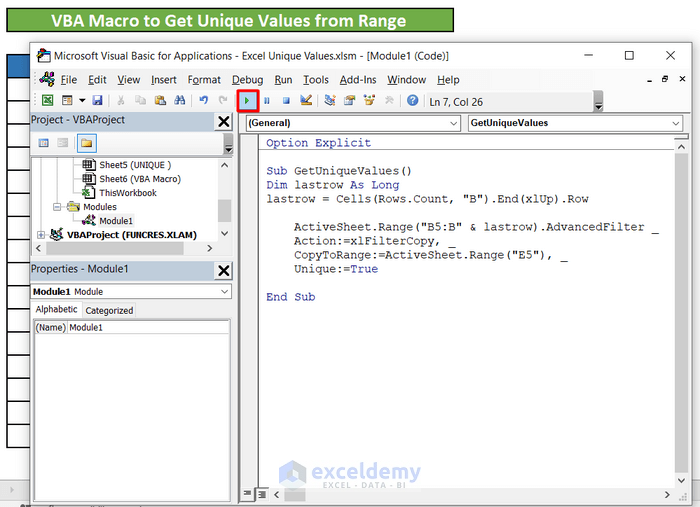Image resolution: width=700 pixels, height=507 pixels.
Task: Click the View Object icon in Project pane
Action: [x=63, y=143]
